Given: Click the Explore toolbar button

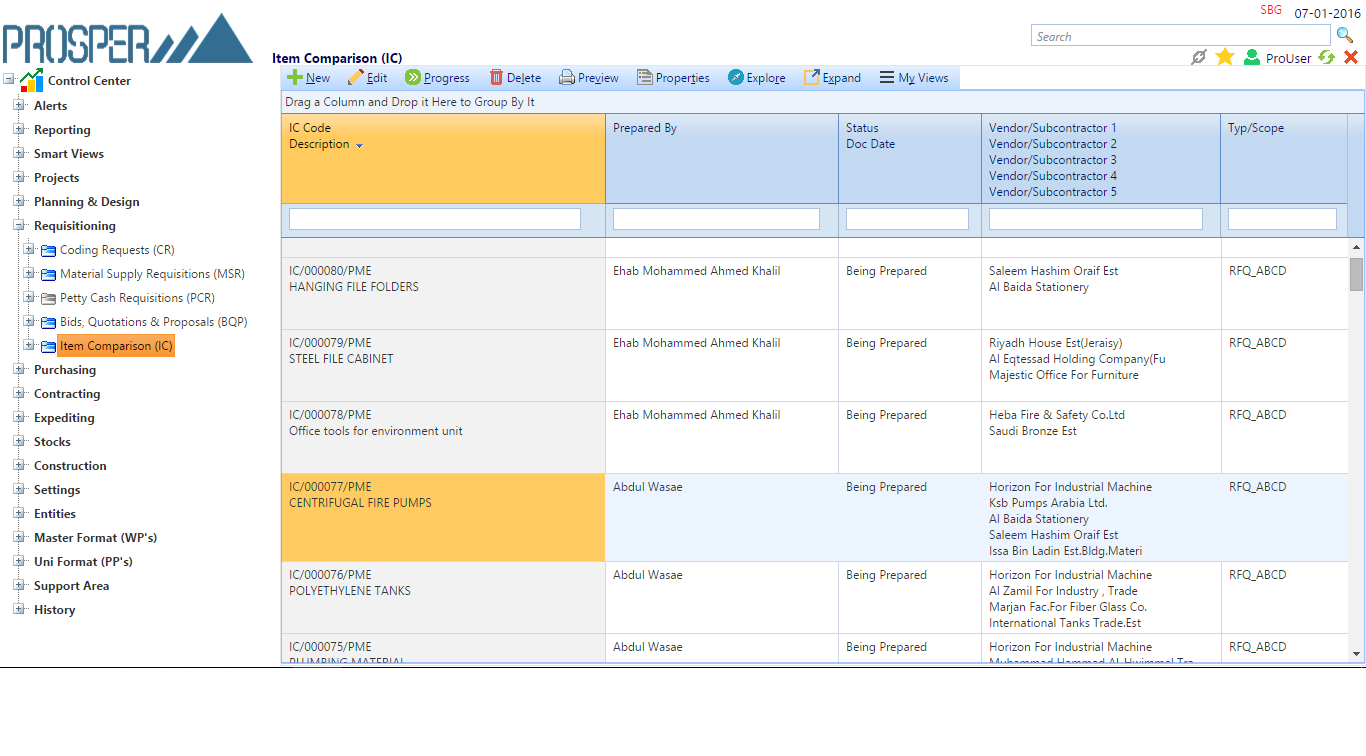Looking at the screenshot, I should point(756,78).
